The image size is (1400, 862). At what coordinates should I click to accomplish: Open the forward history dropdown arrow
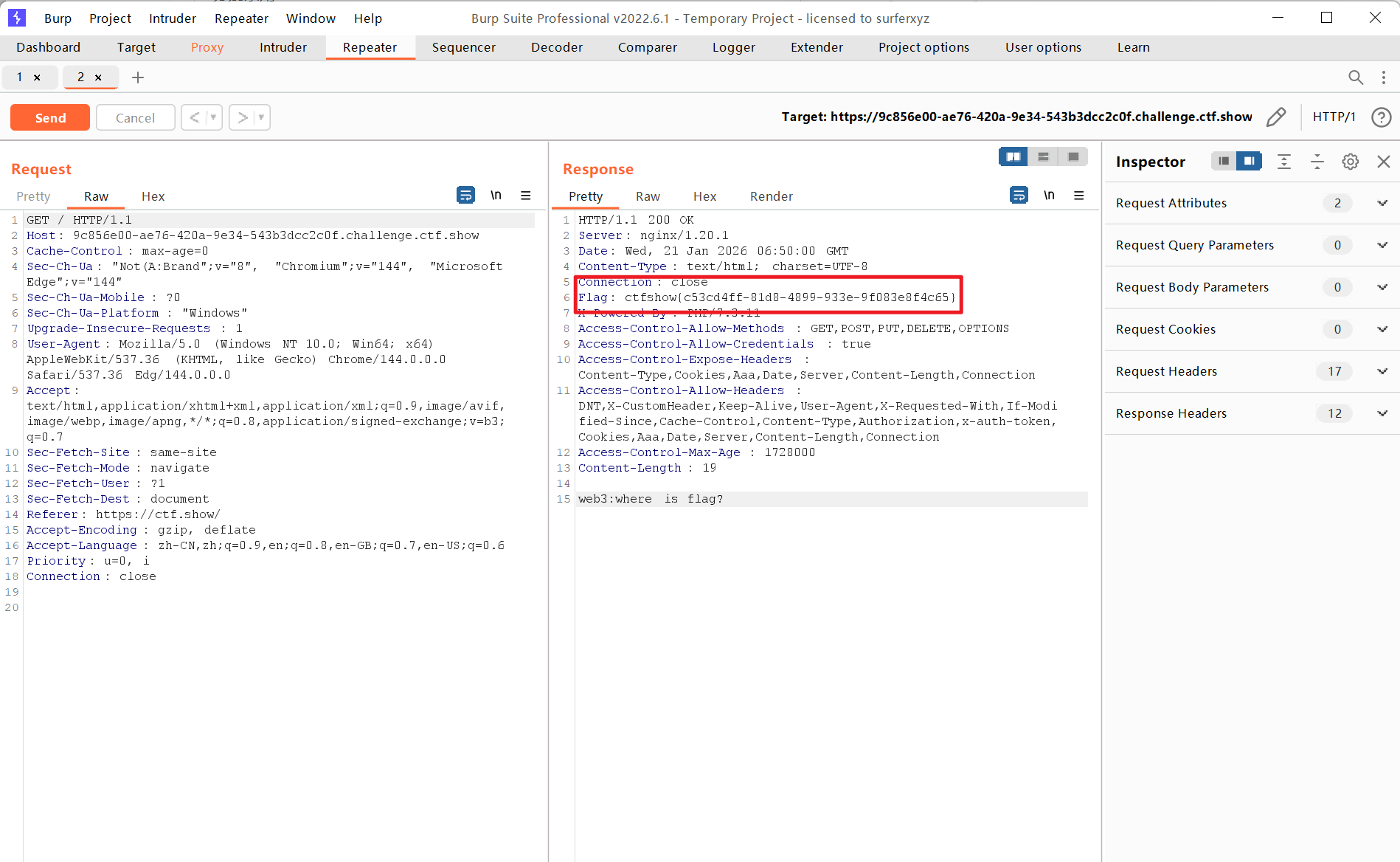coord(261,117)
